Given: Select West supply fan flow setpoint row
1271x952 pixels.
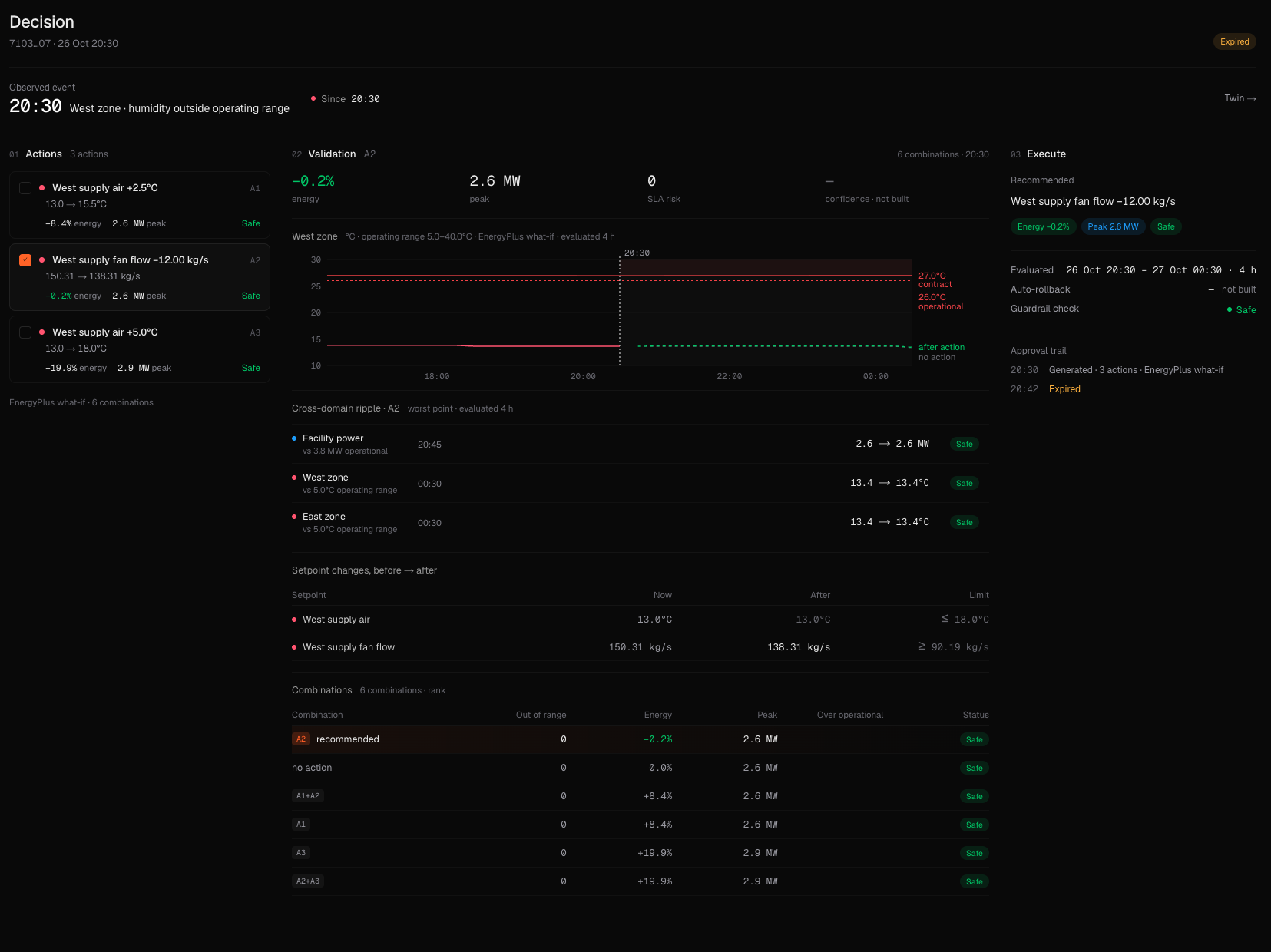Looking at the screenshot, I should [640, 647].
